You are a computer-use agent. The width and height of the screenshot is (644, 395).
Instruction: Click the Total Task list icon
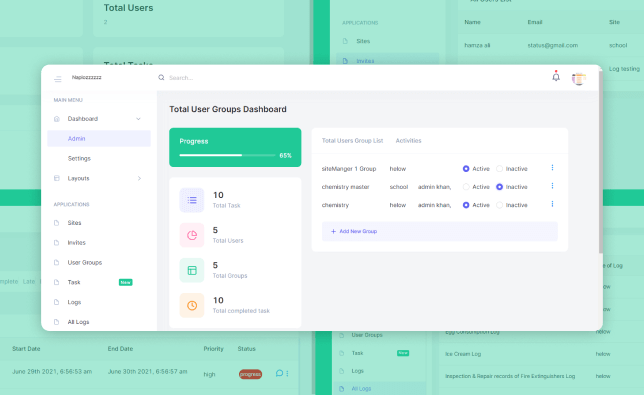point(192,200)
